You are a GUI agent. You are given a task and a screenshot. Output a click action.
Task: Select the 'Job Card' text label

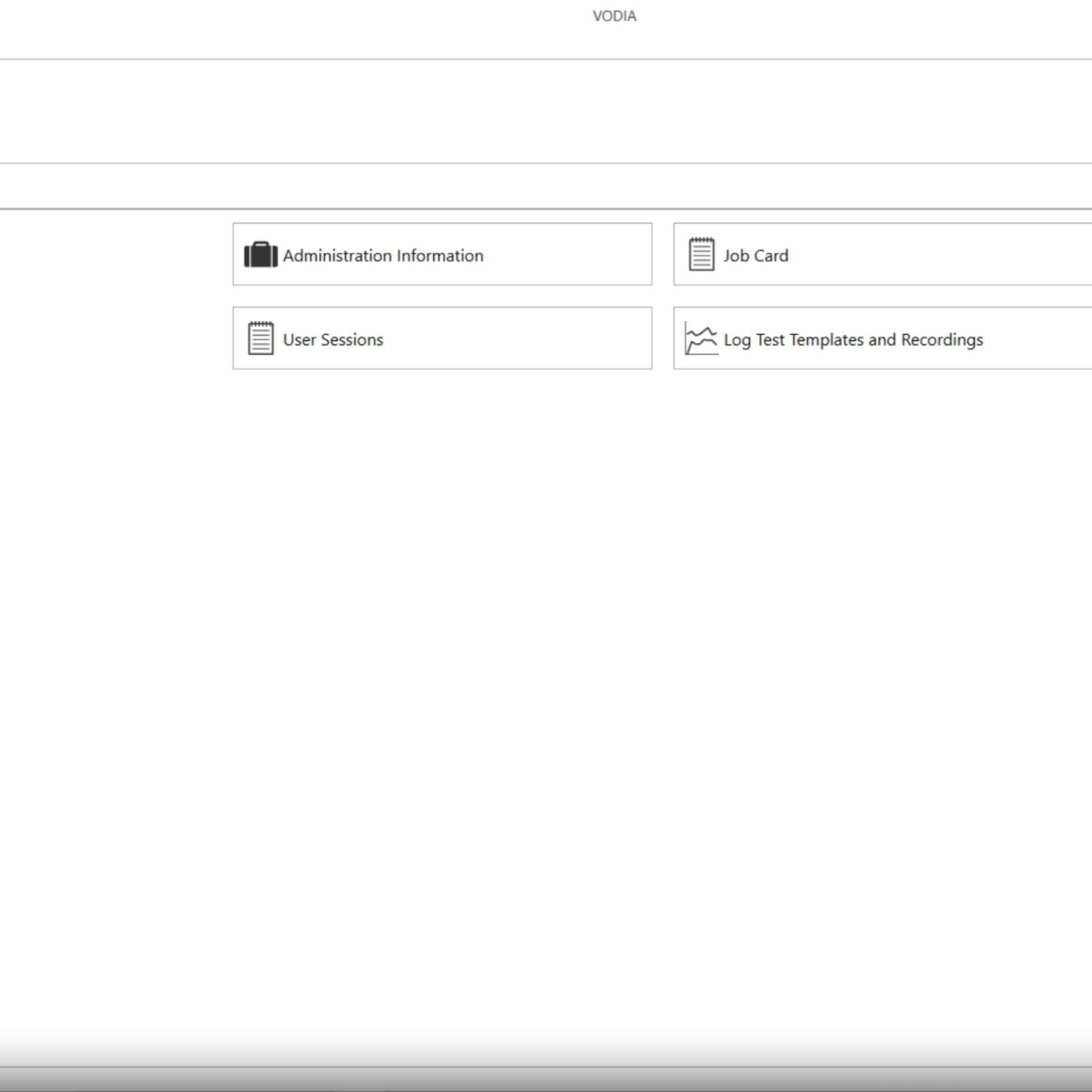click(755, 256)
